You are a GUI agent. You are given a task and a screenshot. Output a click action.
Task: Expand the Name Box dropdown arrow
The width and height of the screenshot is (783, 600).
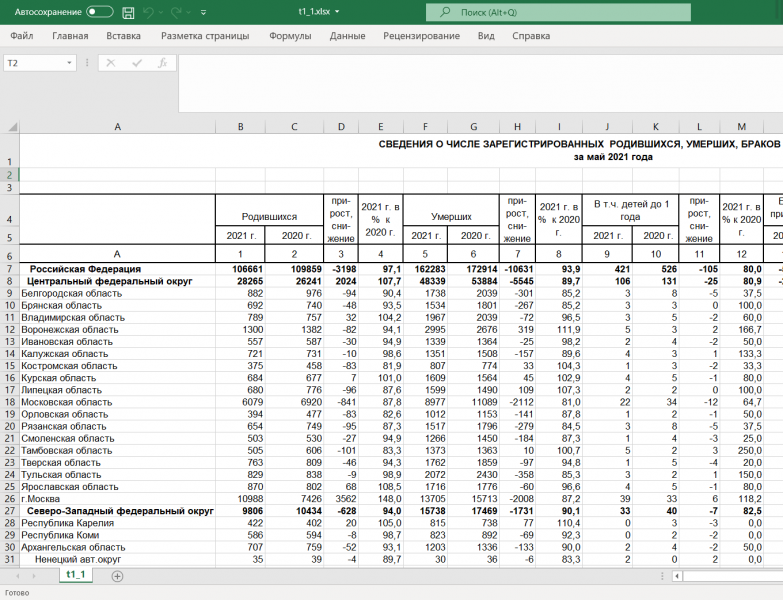[x=69, y=63]
